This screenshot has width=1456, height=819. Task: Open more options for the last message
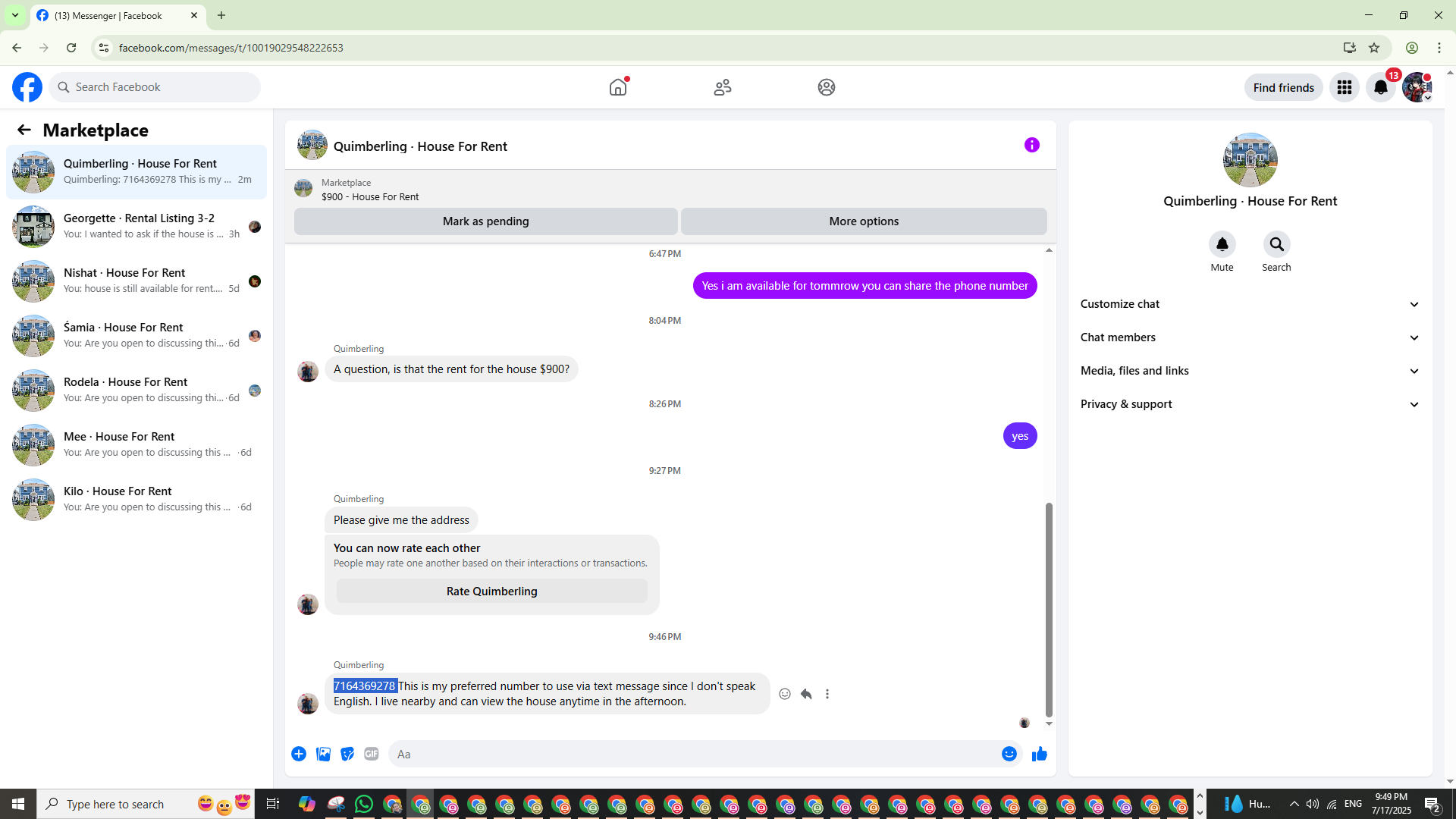(827, 694)
